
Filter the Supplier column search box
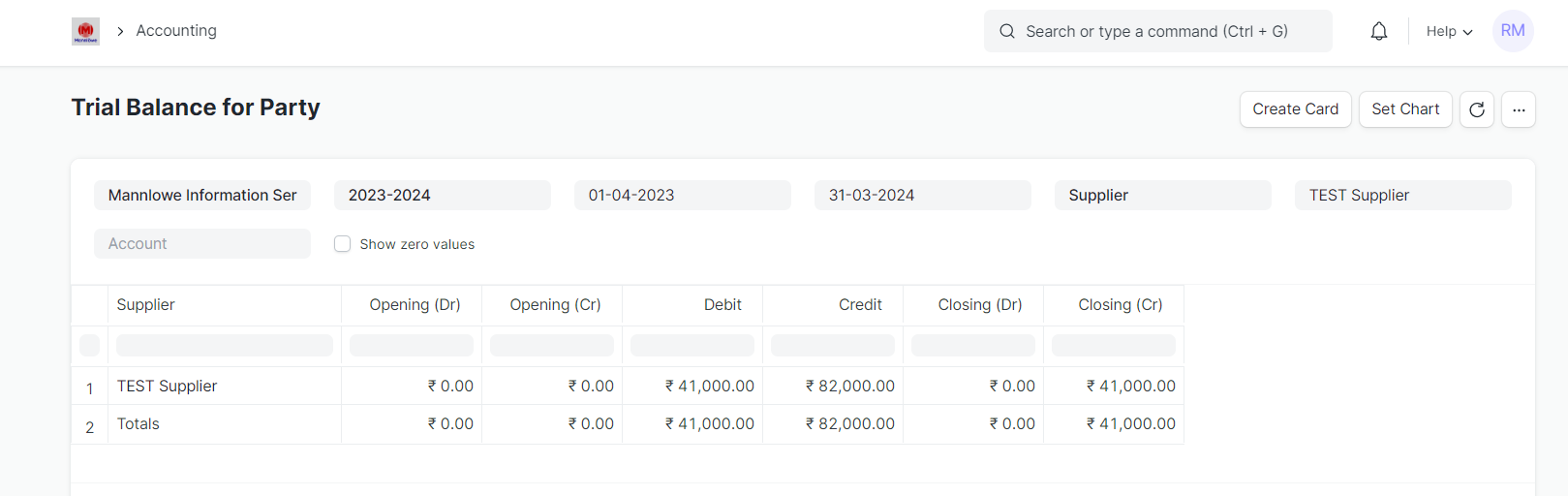225,345
